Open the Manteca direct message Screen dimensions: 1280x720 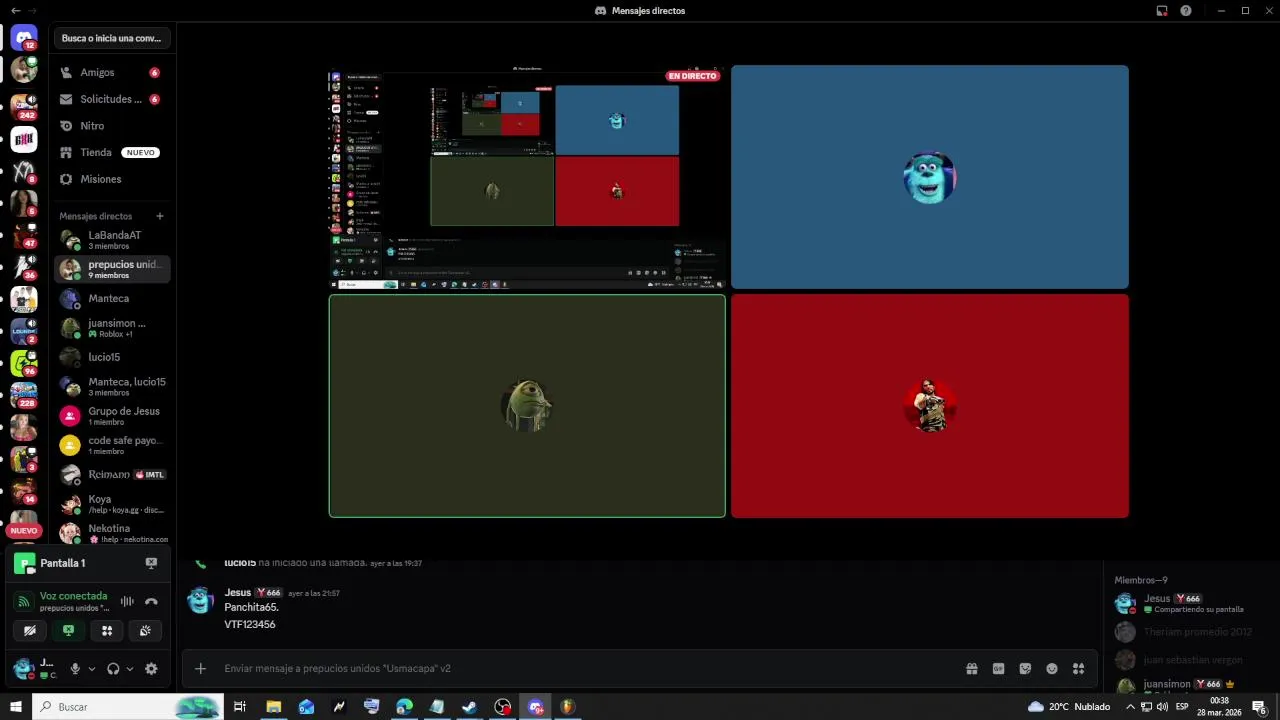110,298
